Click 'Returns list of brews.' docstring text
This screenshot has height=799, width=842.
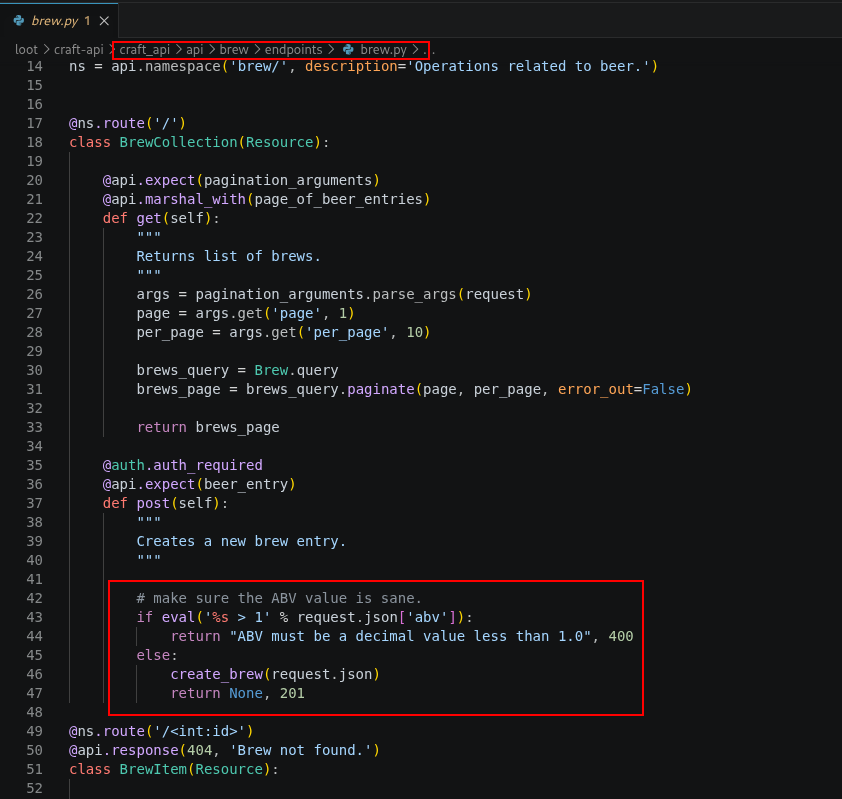coord(229,256)
